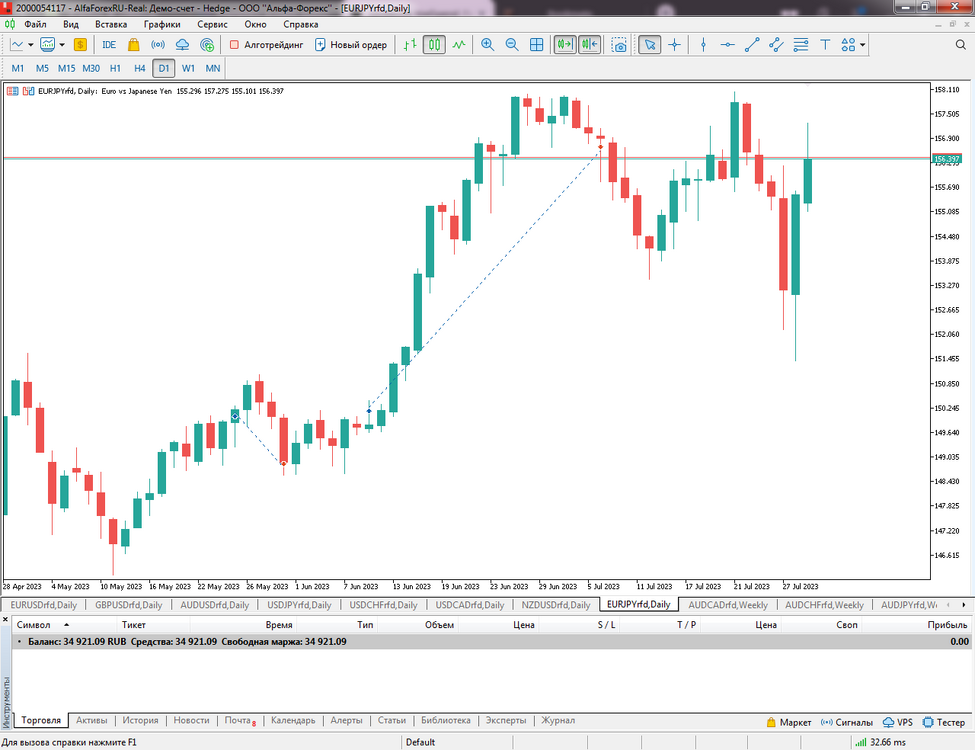
Task: Switch to AUDCADrfd,Weekly chart tab
Action: (728, 604)
